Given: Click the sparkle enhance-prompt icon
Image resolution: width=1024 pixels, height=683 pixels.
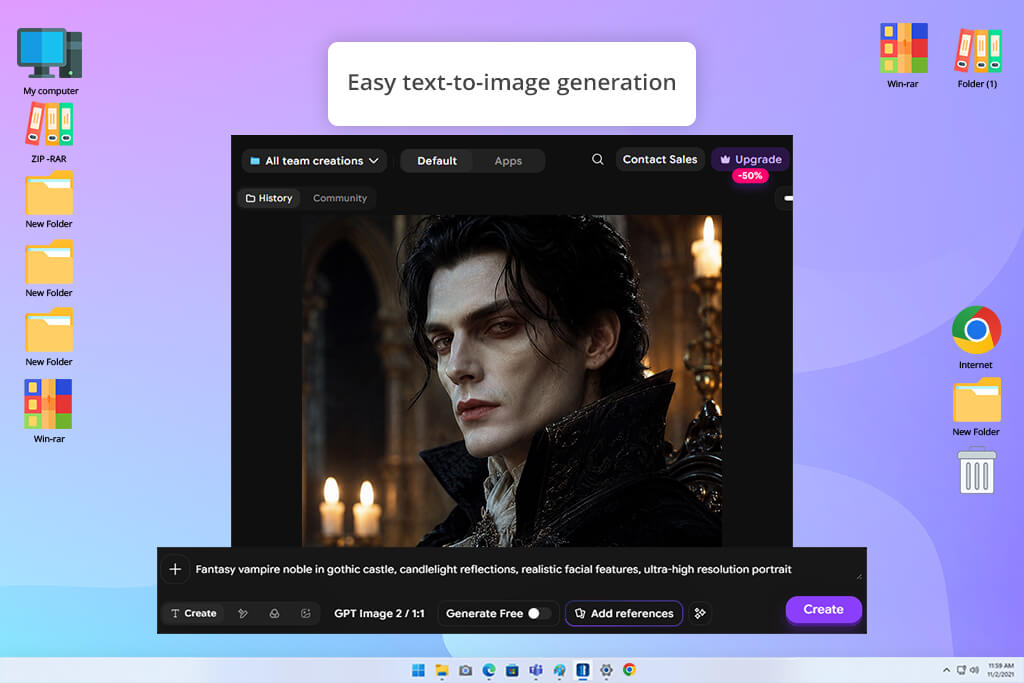Looking at the screenshot, I should [x=700, y=613].
